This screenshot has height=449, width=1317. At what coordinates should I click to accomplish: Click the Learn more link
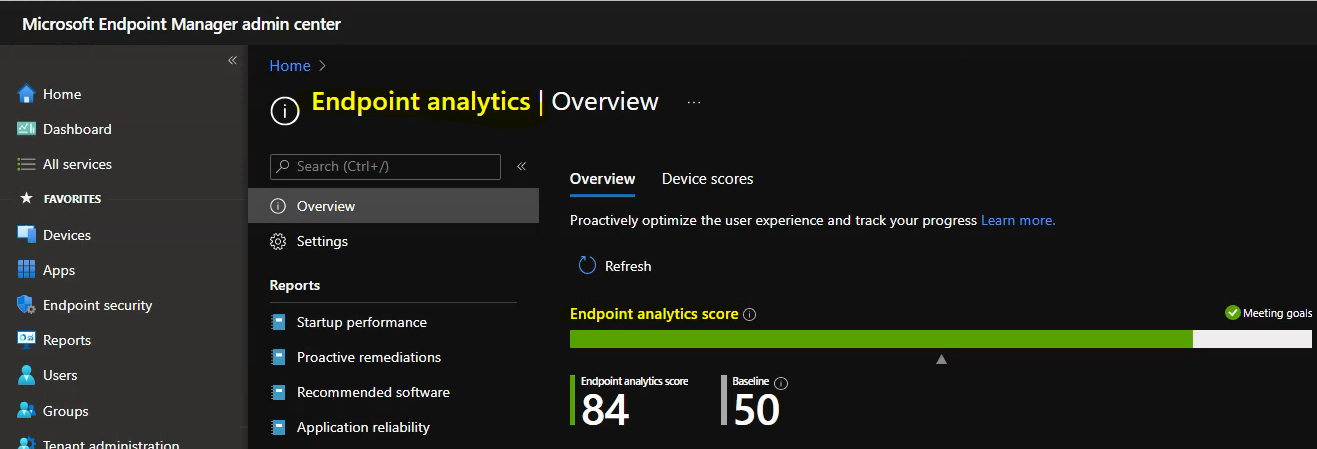coord(1018,220)
